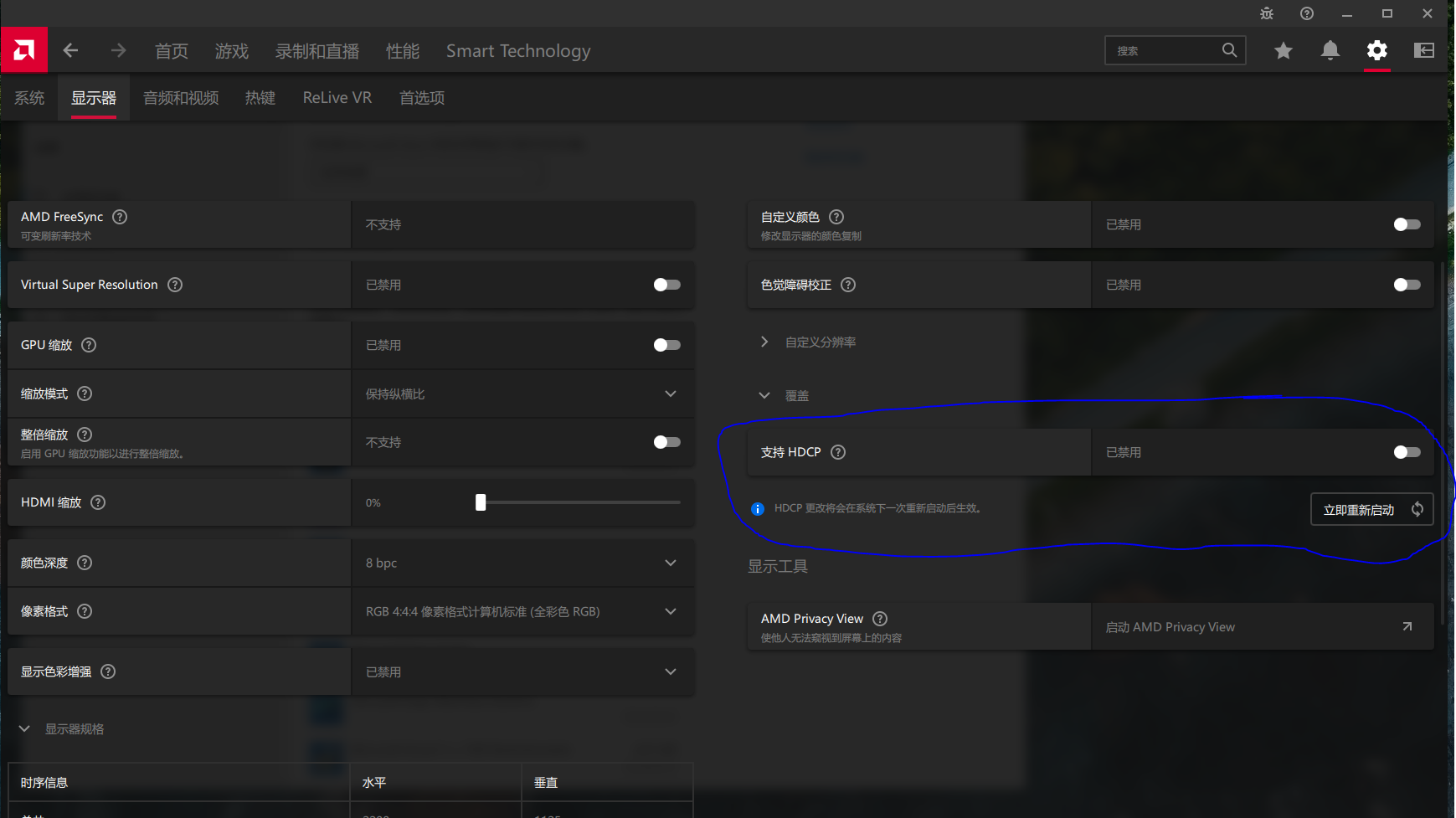Click the 时序信息 table header
This screenshot has width=1456, height=818.
[x=44, y=783]
